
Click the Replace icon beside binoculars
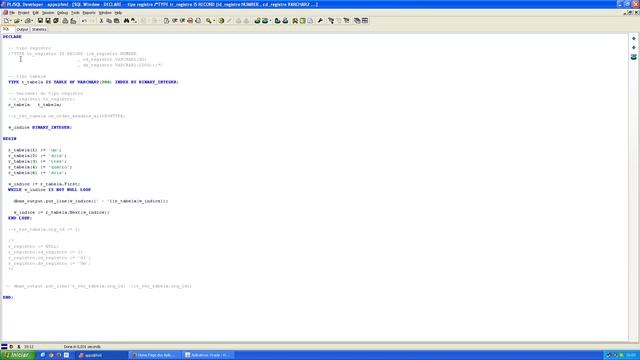point(133,20)
